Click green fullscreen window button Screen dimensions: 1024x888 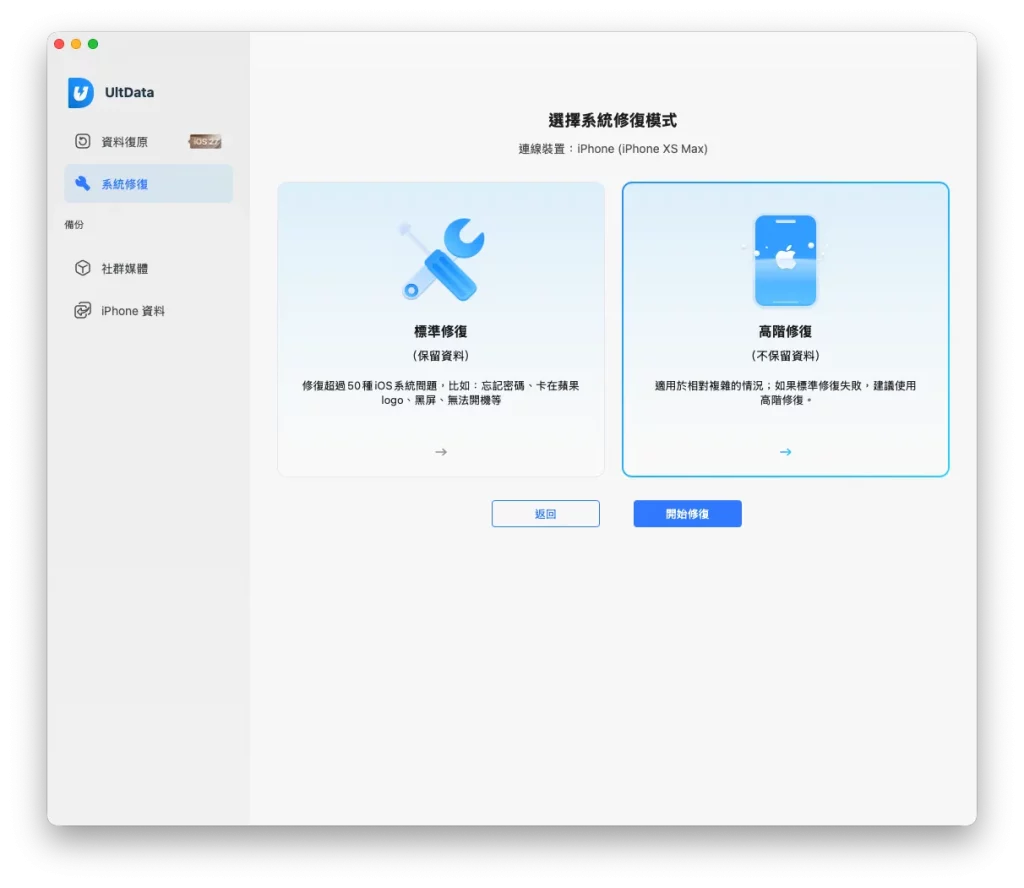[x=93, y=44]
